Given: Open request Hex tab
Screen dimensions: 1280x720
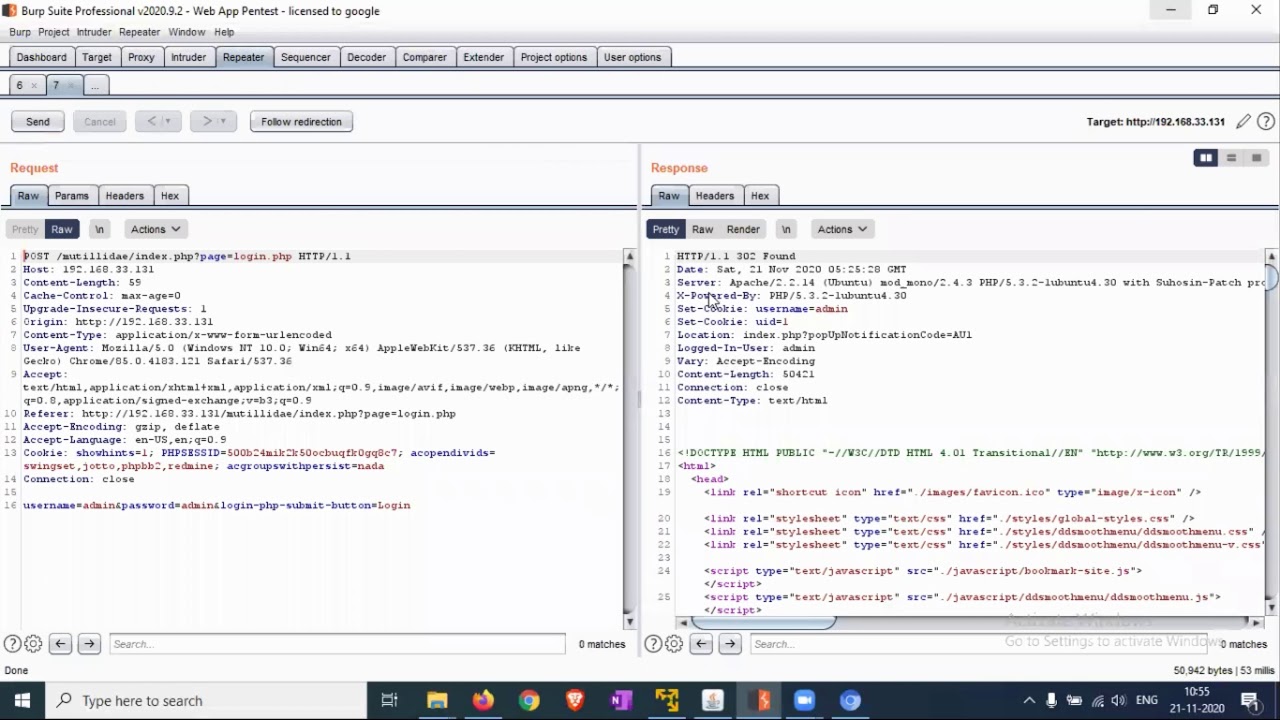Looking at the screenshot, I should pos(170,196).
